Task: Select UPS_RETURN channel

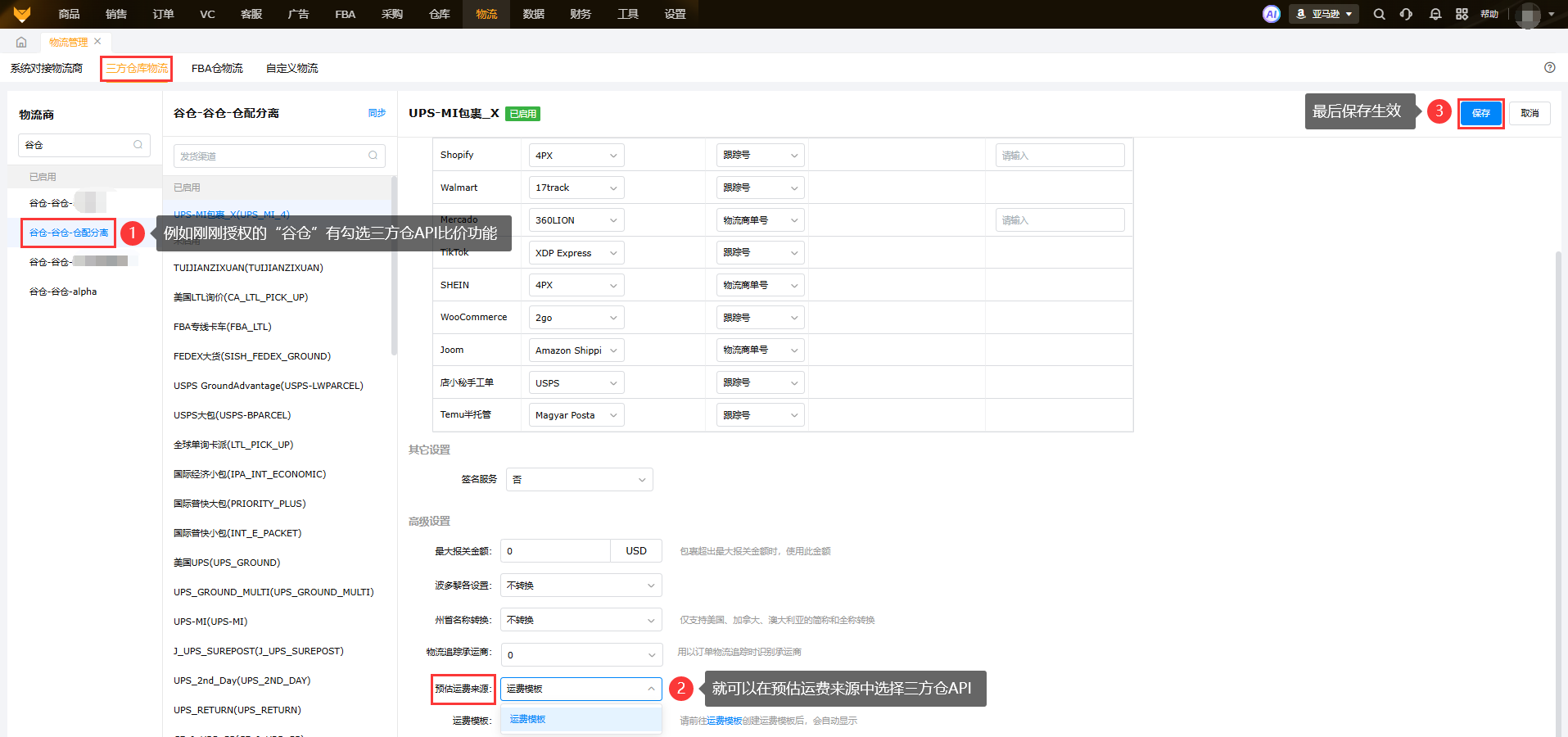Action: click(x=237, y=710)
